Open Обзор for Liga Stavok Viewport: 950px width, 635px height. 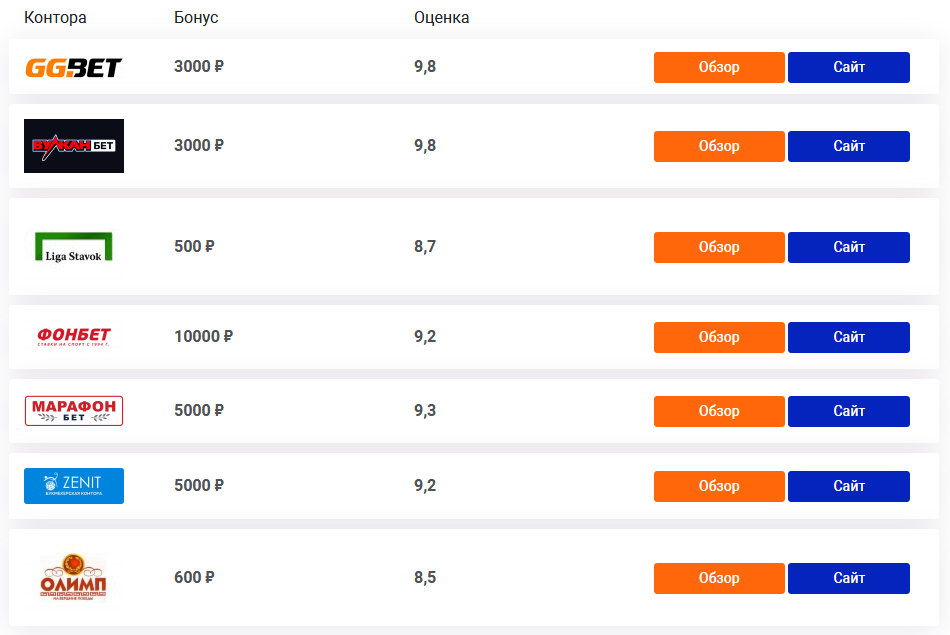tap(719, 247)
